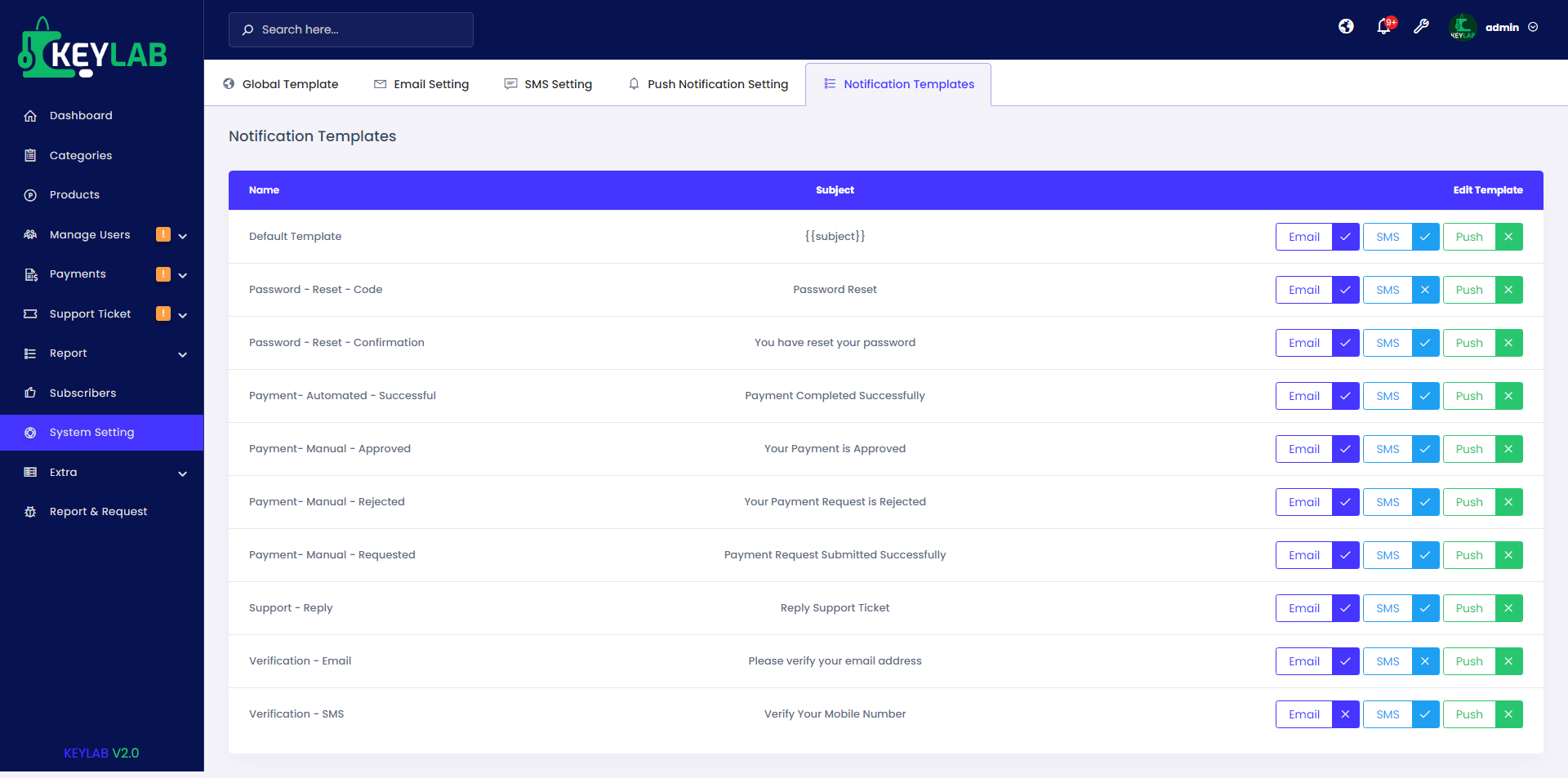This screenshot has height=778, width=1568.
Task: Click the KEYLAB V2.0 footer text
Action: point(101,753)
